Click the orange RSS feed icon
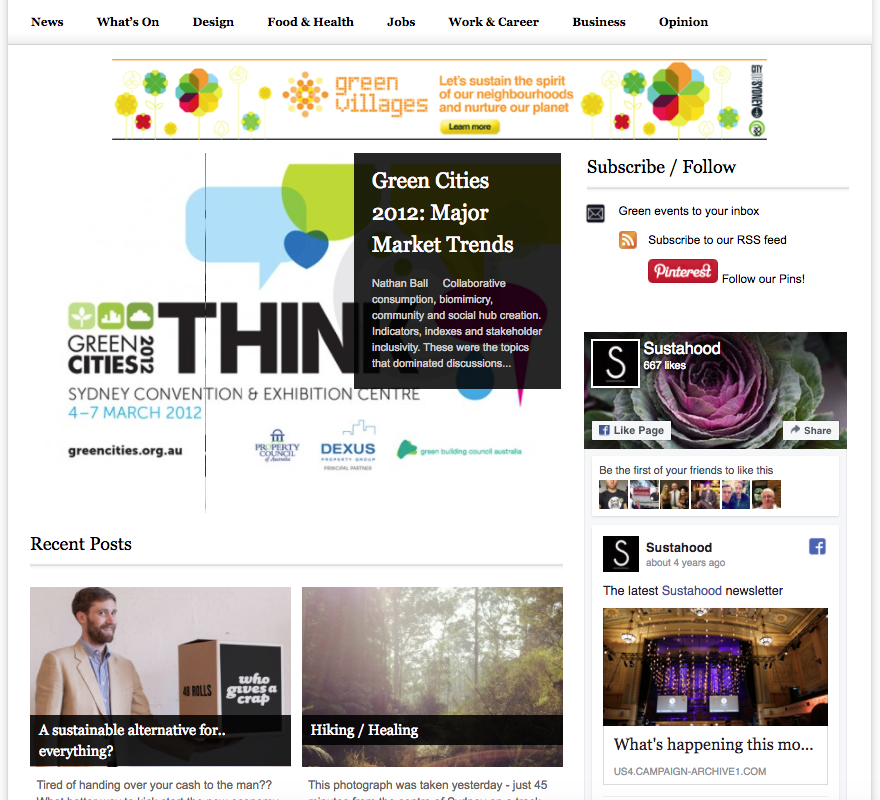 628,240
